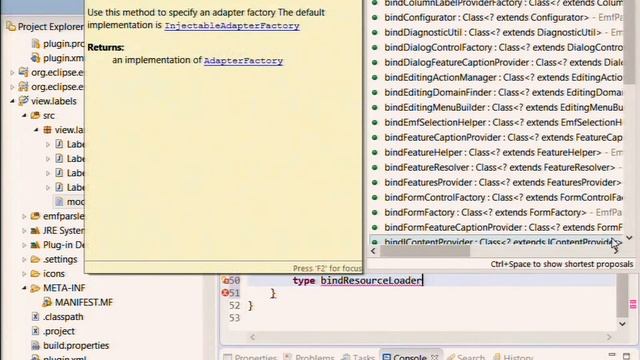Collapse the src folder node
Screen dimensions: 640x360
(24, 116)
